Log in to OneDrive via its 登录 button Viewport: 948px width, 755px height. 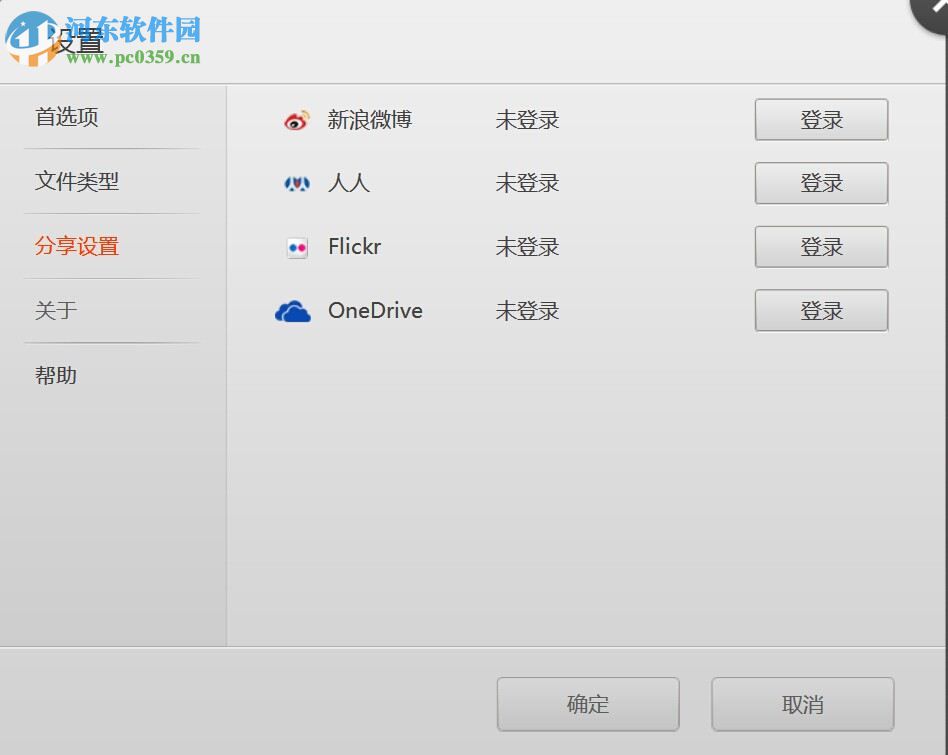(820, 310)
